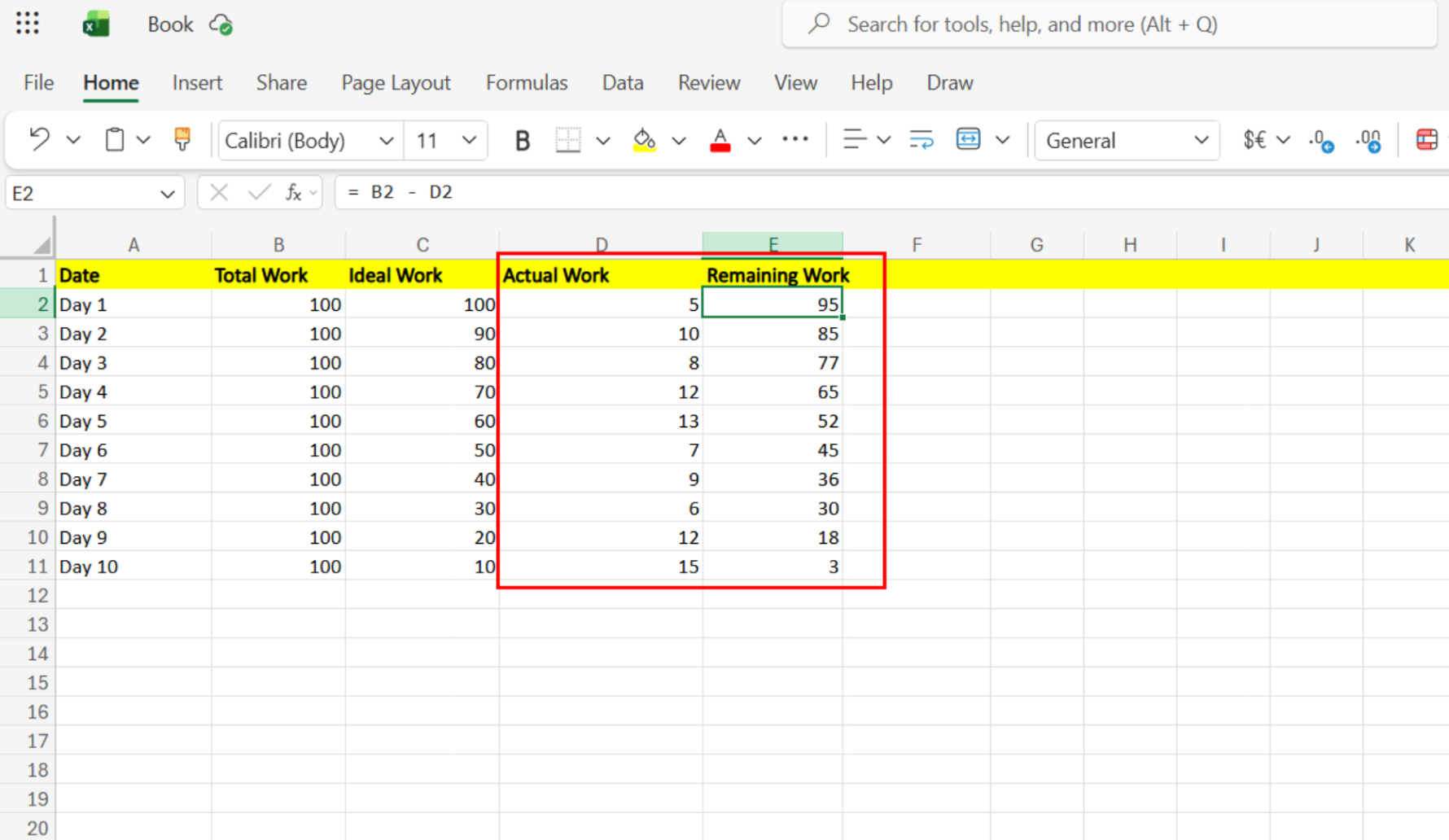Viewport: 1449px width, 840px height.
Task: Click the Paste clipboard icon
Action: [x=115, y=140]
